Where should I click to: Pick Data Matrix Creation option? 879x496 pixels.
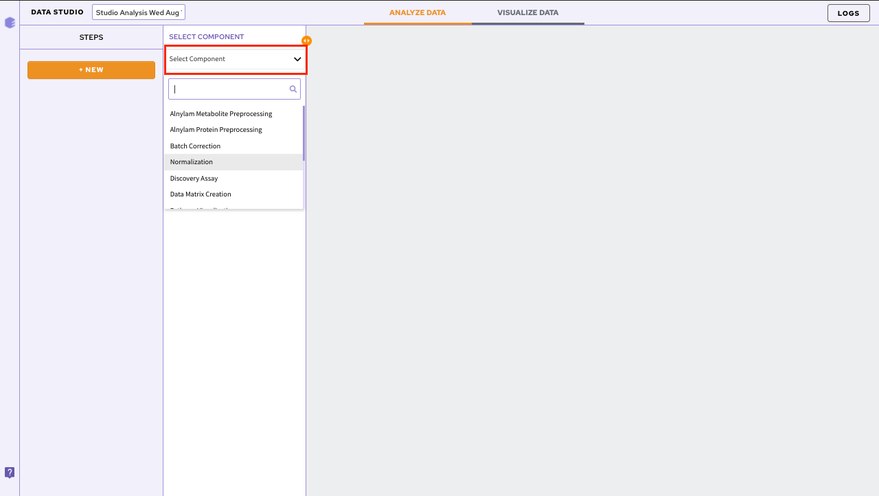234,194
